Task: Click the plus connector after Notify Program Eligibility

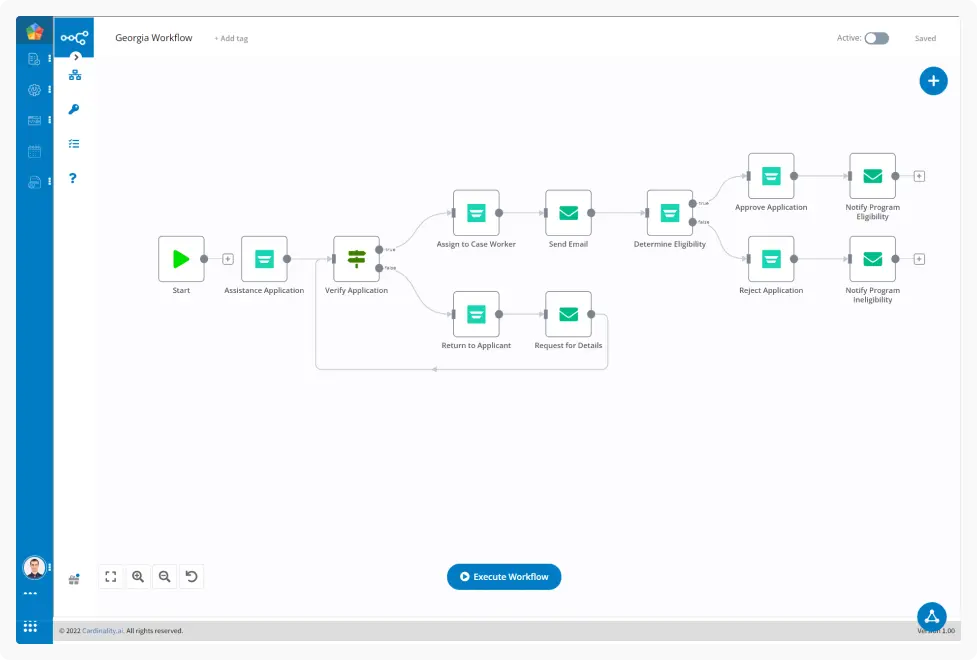Action: pos(919,176)
